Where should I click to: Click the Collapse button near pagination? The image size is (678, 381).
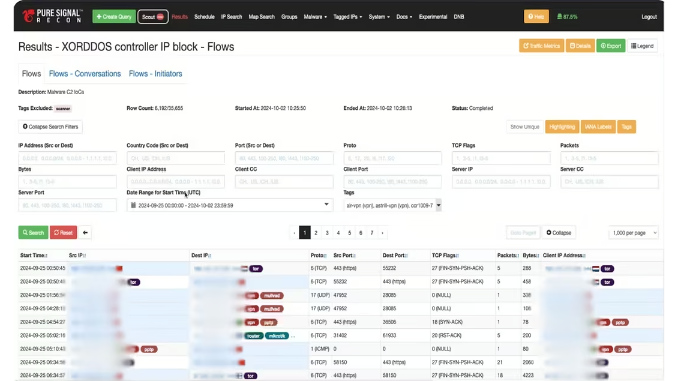coord(559,233)
